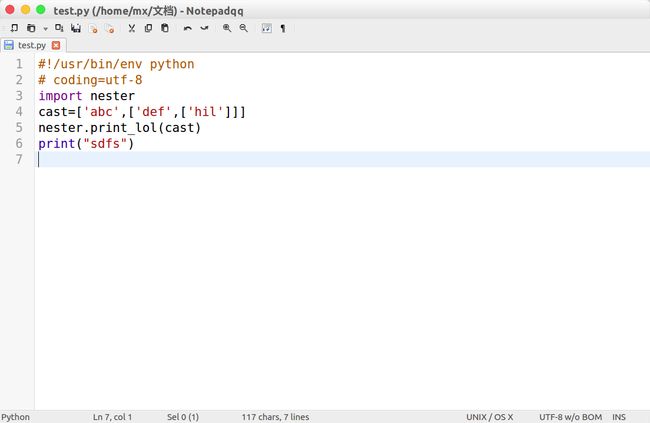Place cursor on empty line 7
This screenshot has width=650, height=423.
(342, 159)
